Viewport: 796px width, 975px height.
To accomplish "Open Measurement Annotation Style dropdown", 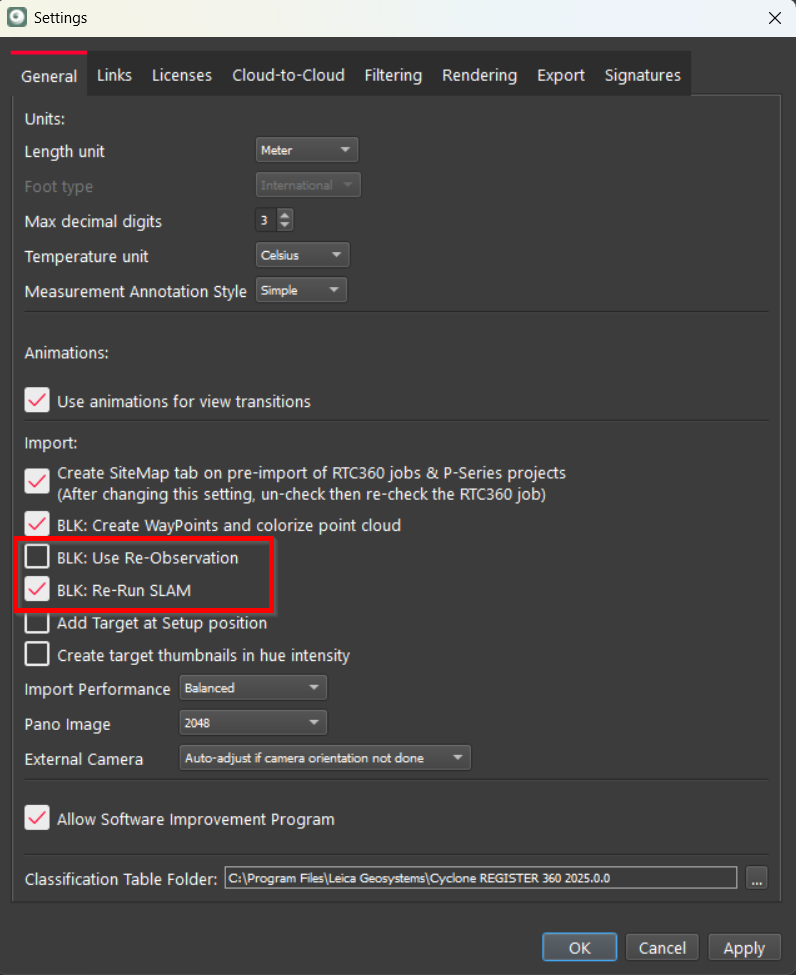I will coord(301,291).
